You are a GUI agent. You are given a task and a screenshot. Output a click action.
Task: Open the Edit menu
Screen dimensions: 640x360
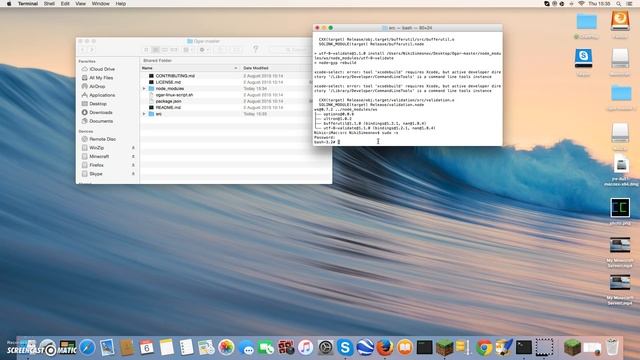pos(65,4)
